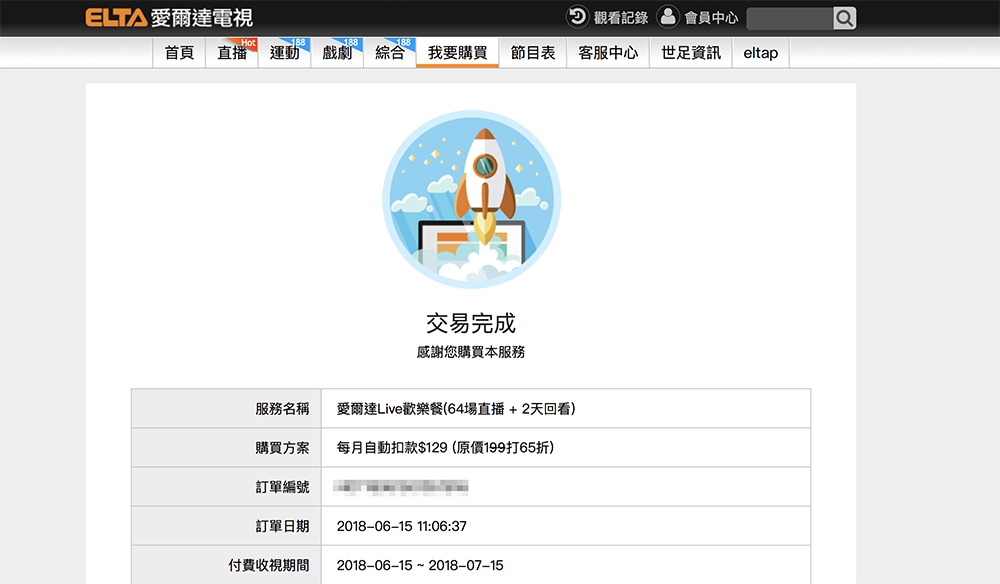Click the 交易完成 heading
Viewport: 1000px width, 584px height.
click(x=471, y=323)
